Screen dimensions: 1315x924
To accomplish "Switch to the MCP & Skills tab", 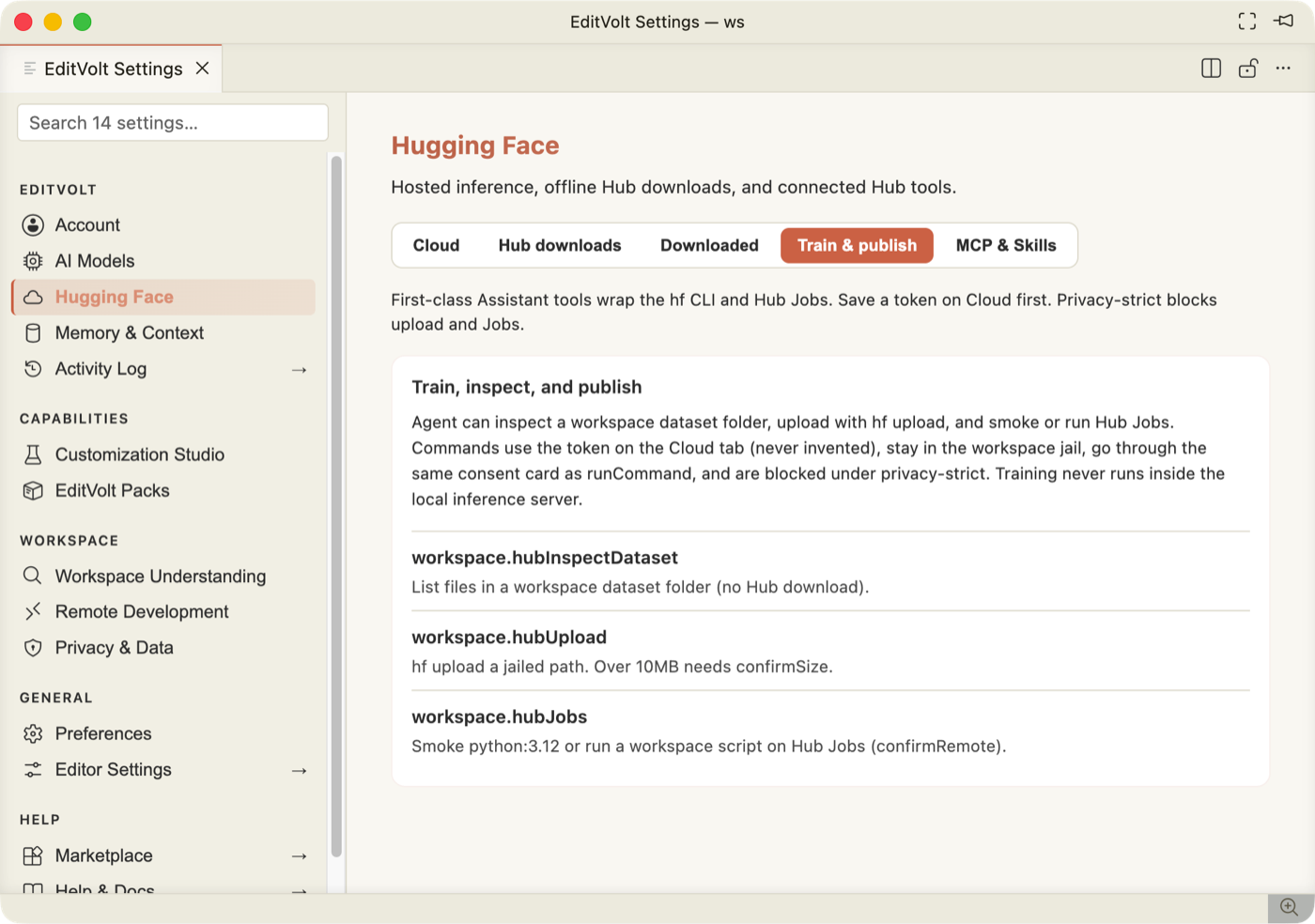I will tap(1006, 246).
